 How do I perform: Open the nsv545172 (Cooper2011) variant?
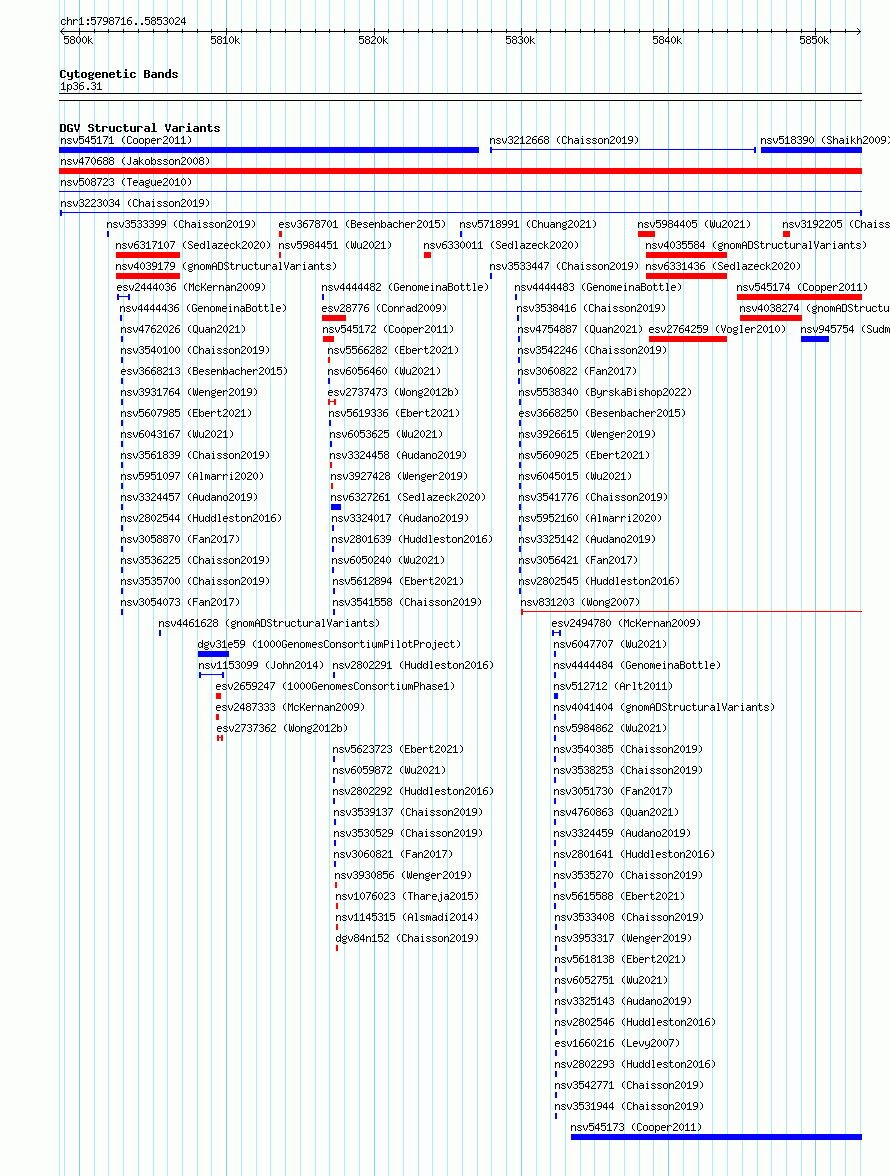coord(388,329)
